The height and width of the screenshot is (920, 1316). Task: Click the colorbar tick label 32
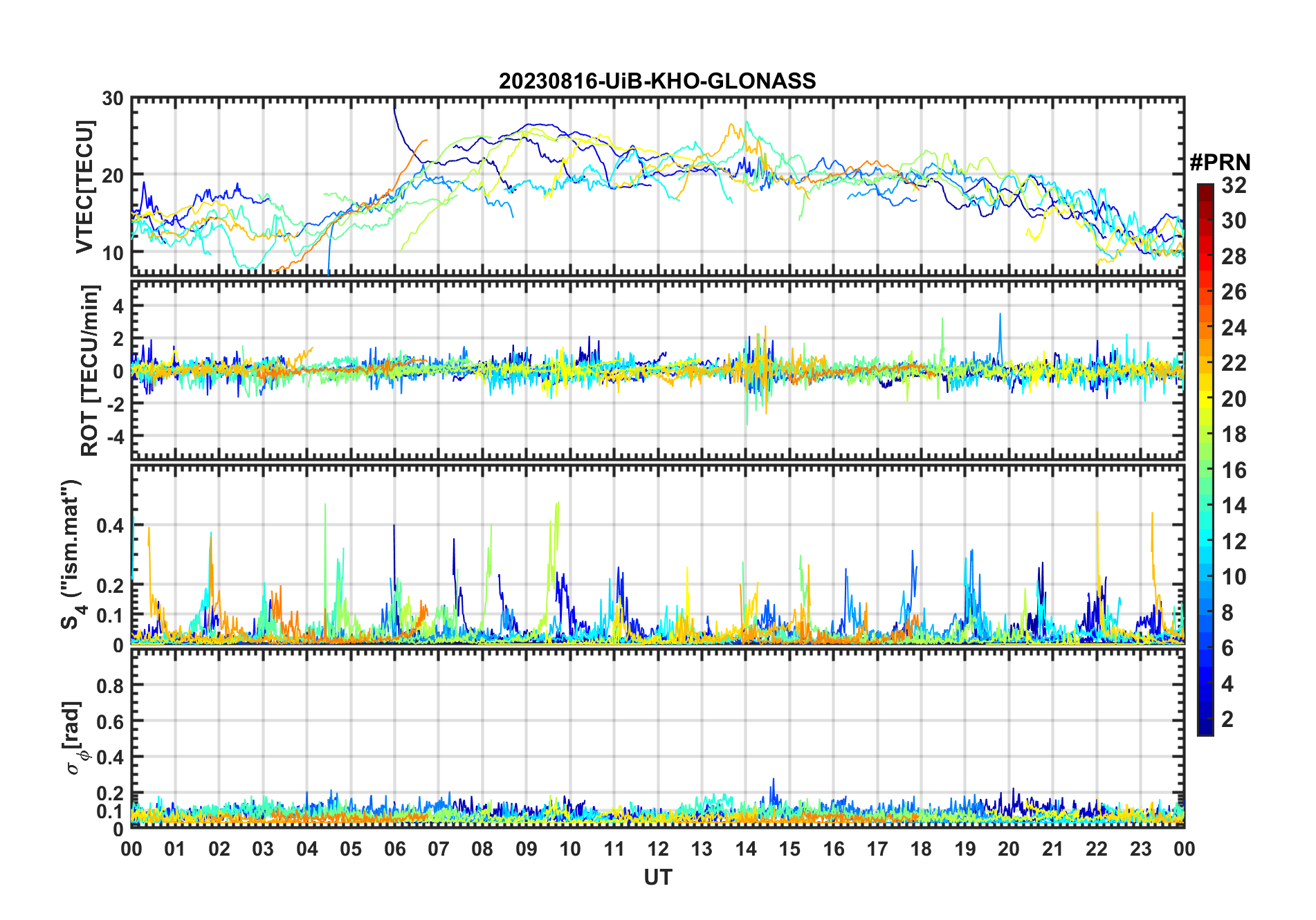click(x=1234, y=185)
